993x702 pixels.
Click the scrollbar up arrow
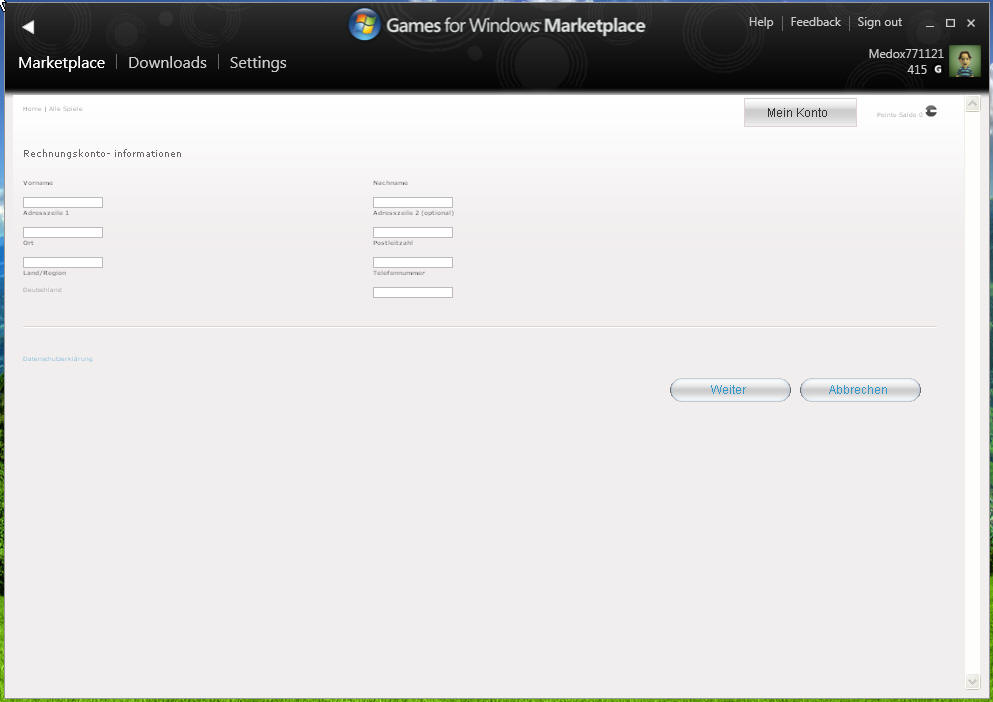click(x=973, y=104)
